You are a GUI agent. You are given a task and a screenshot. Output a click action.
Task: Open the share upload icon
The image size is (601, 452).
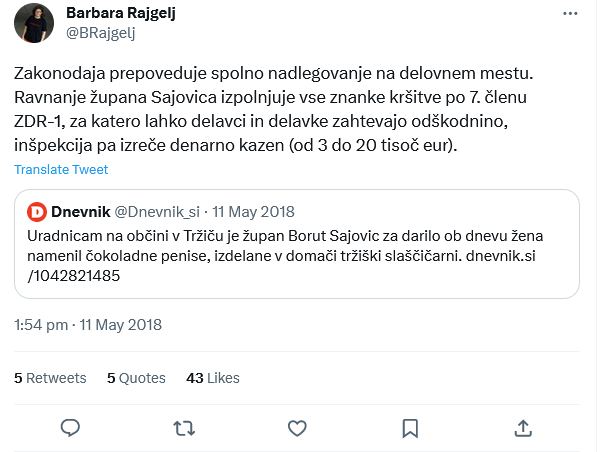tap(523, 428)
